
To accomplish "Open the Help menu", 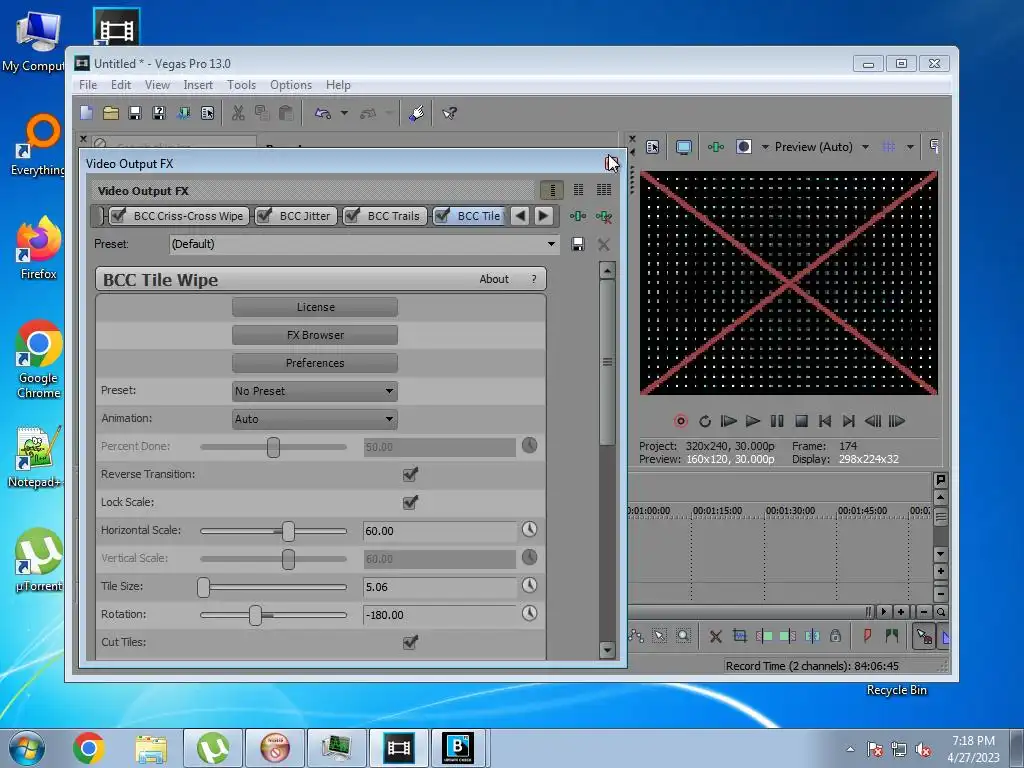I will (x=338, y=85).
